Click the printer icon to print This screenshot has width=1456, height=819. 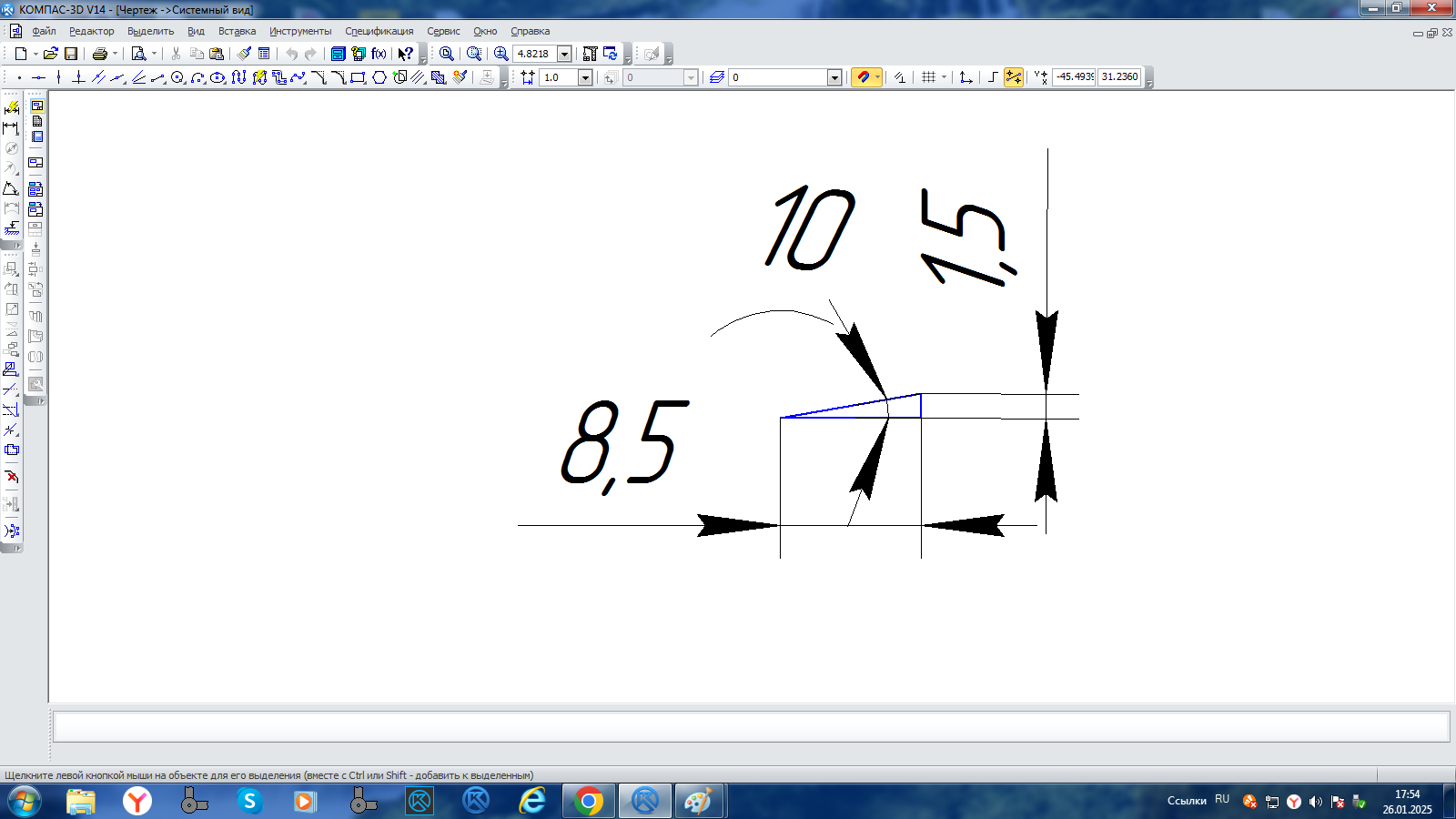99,54
